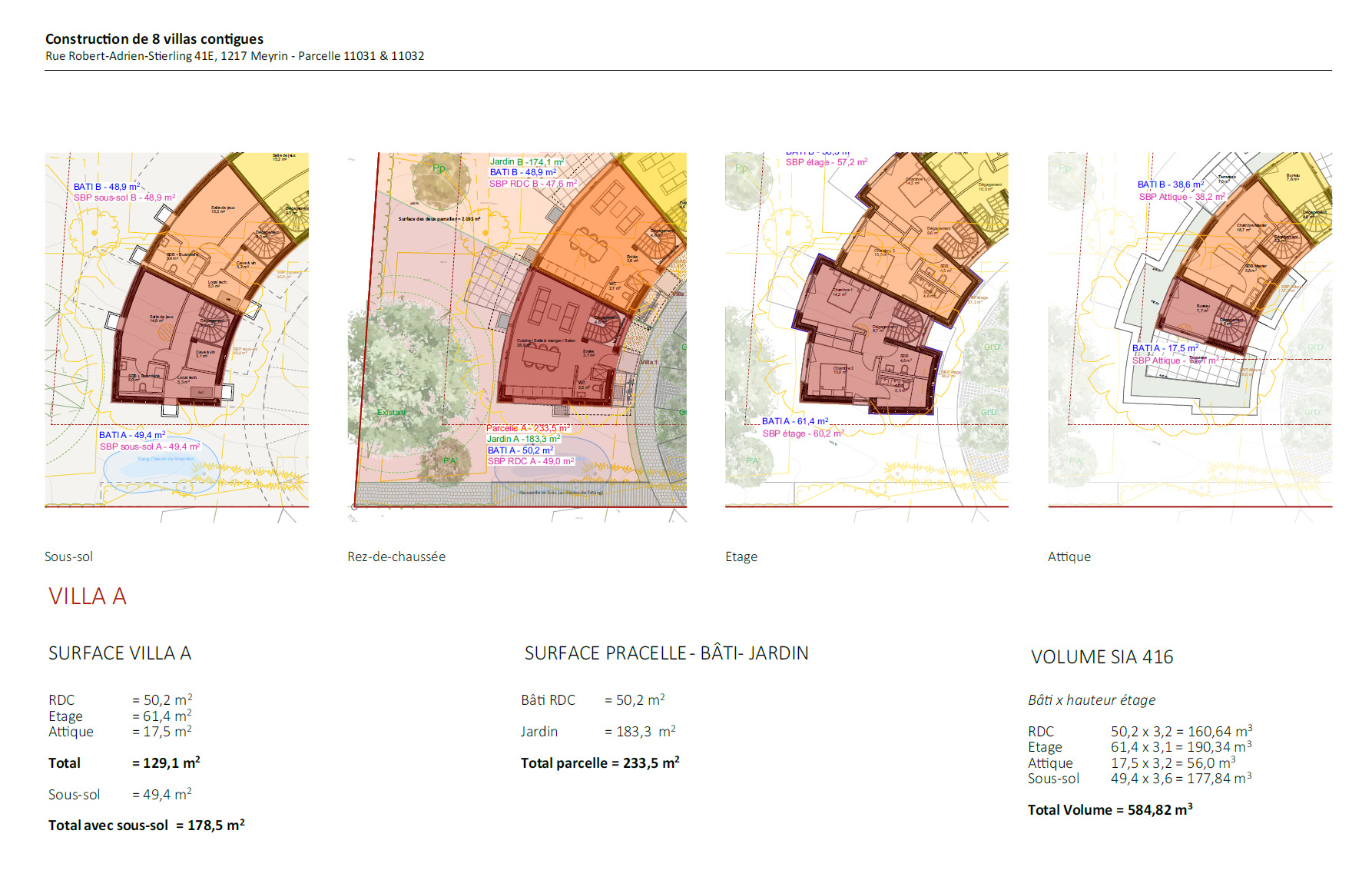Click the 'Etage' caption under the third plan

[741, 556]
